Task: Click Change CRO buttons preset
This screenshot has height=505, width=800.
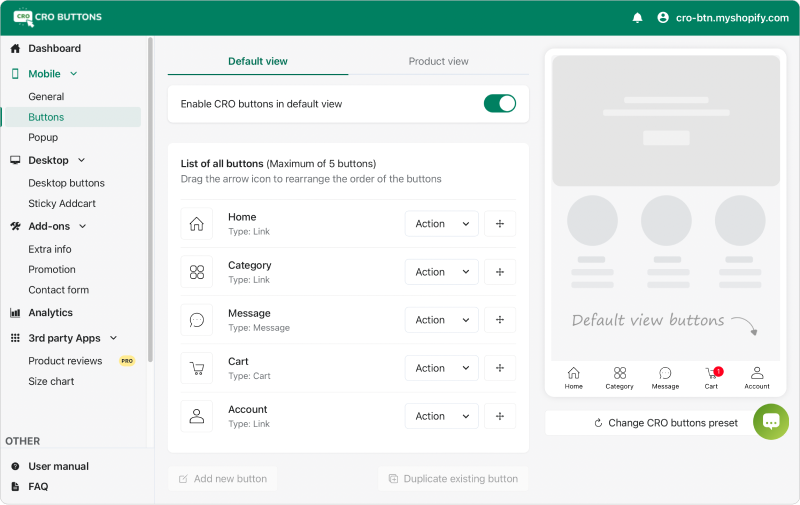Action: pos(665,423)
